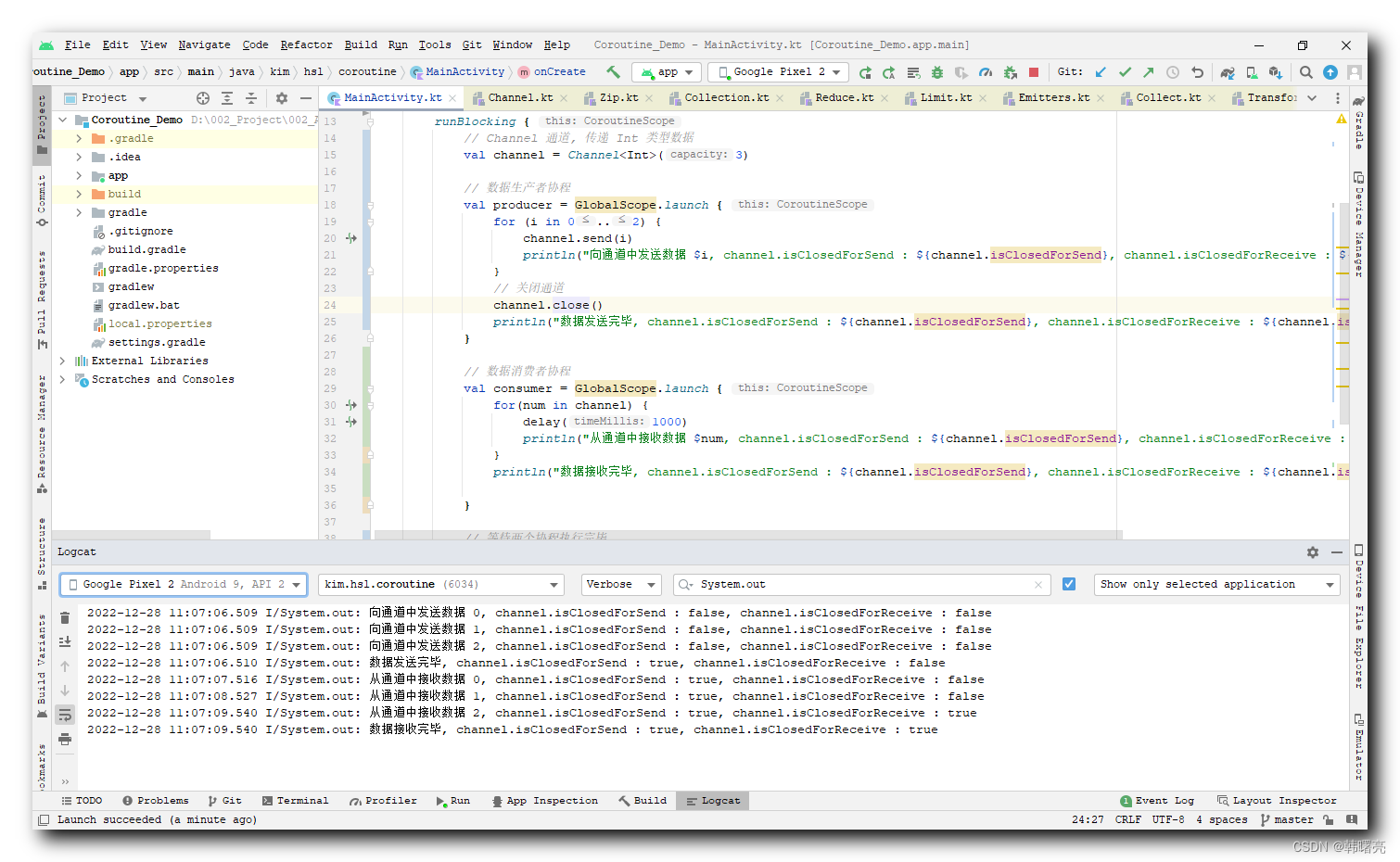
Task: Open the Terminal tool window
Action: point(295,801)
